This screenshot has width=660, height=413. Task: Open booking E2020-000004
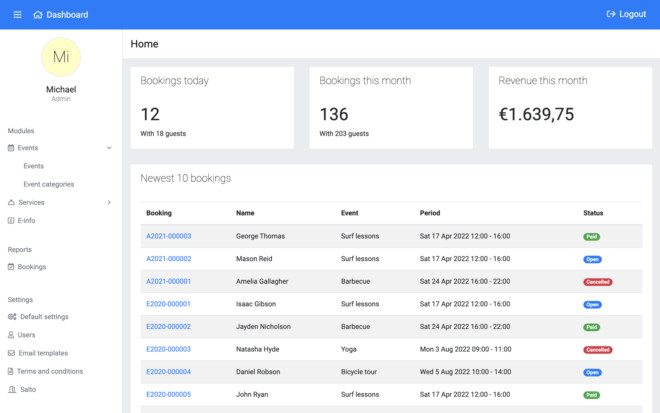point(168,372)
